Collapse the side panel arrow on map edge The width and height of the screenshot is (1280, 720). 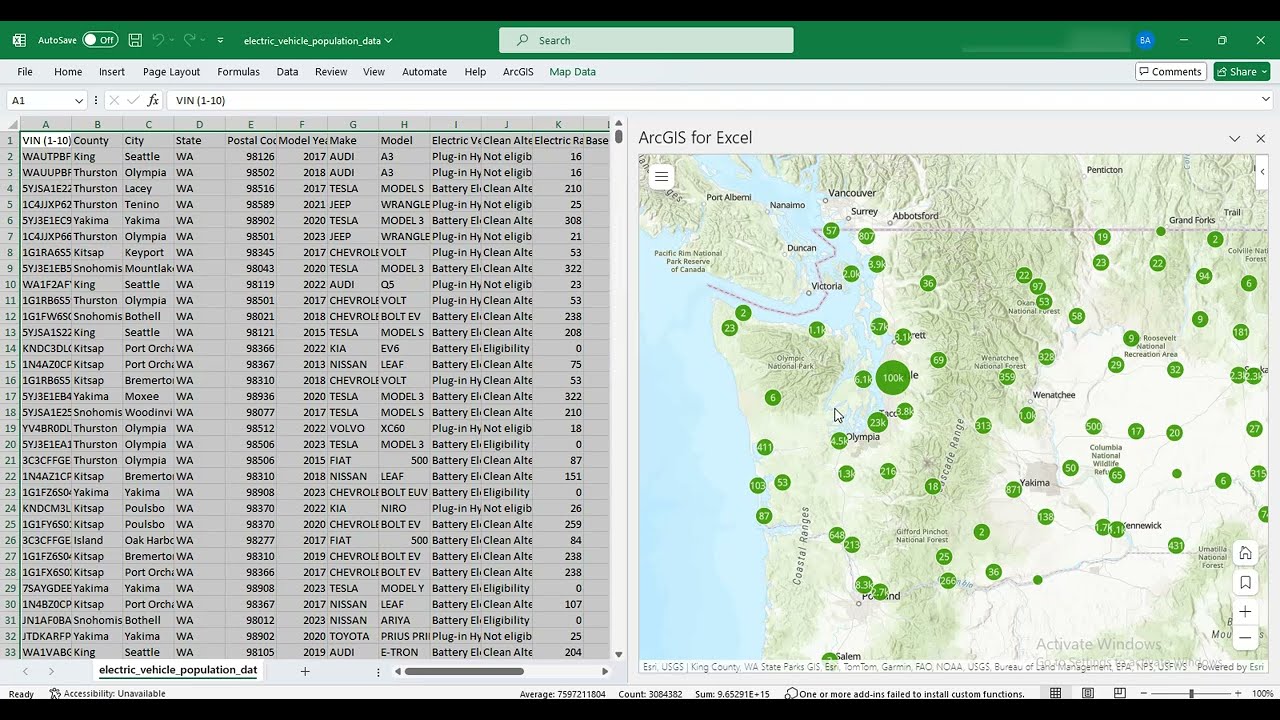pos(1262,172)
